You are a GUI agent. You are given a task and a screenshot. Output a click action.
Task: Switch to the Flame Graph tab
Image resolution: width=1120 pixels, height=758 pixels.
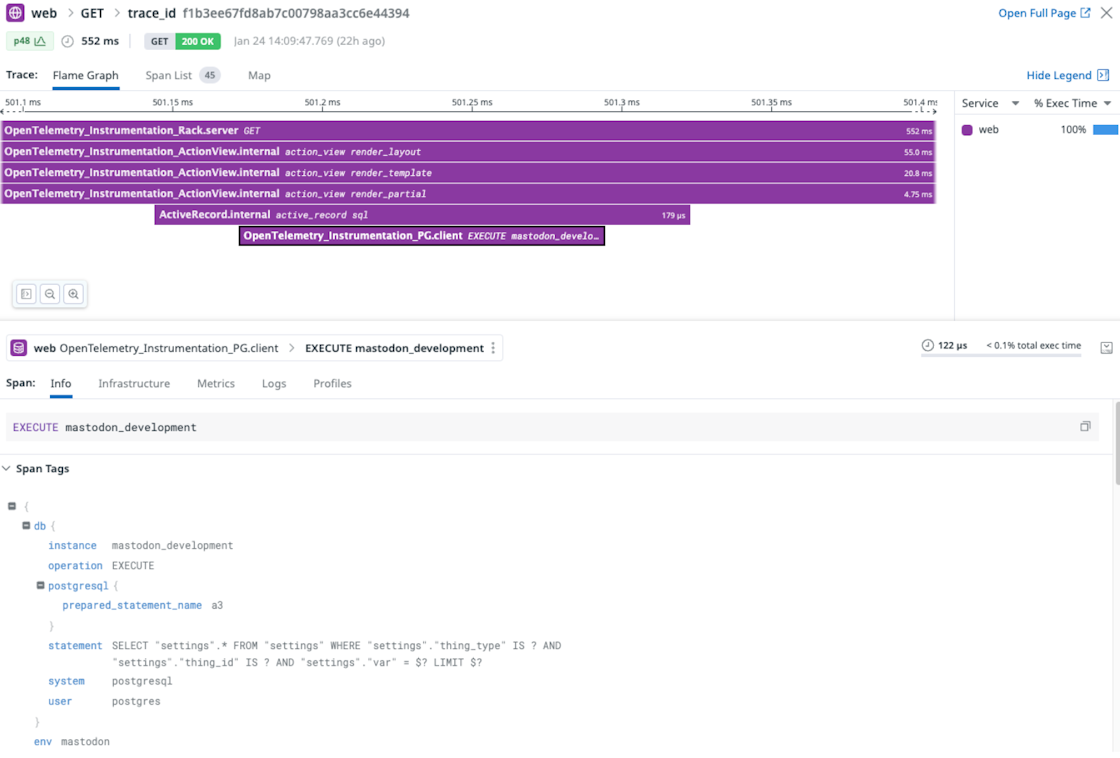click(x=86, y=75)
